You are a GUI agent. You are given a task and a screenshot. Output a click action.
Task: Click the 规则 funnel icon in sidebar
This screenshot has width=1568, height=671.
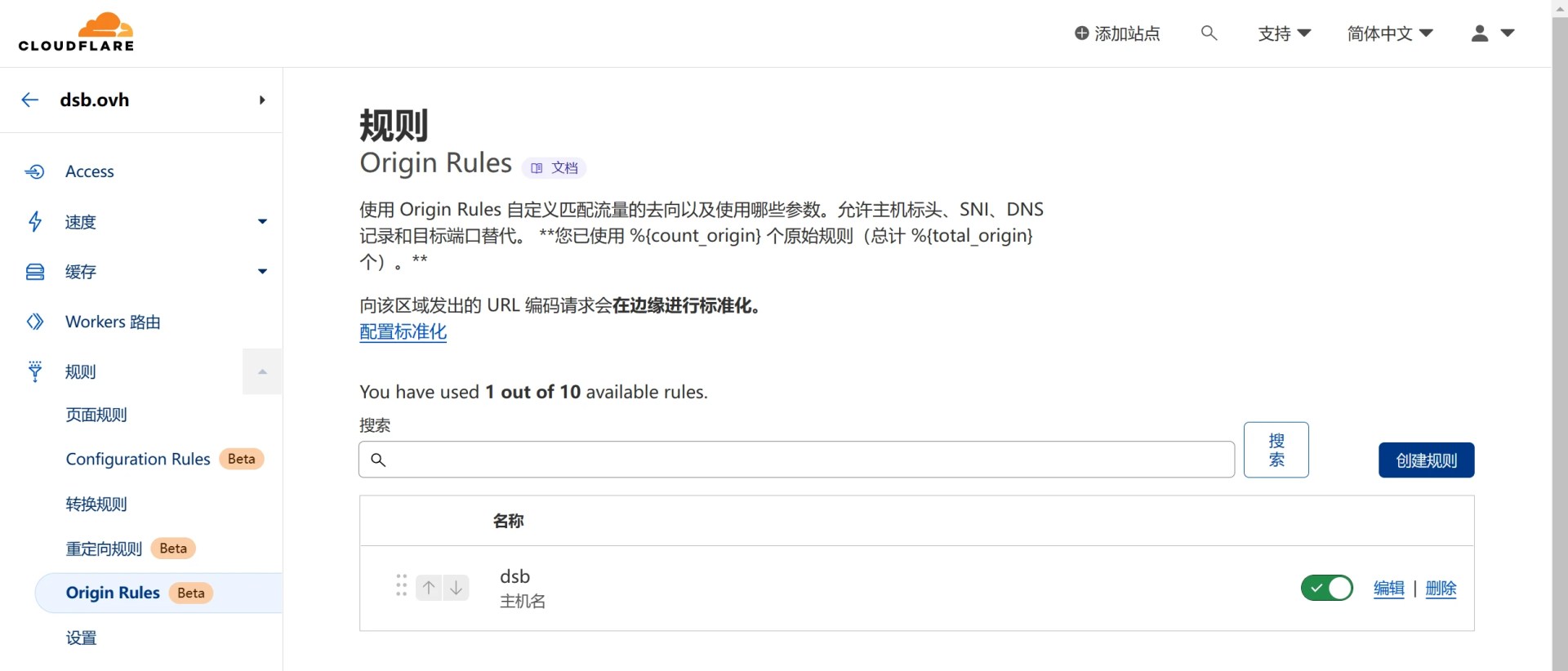click(x=35, y=371)
